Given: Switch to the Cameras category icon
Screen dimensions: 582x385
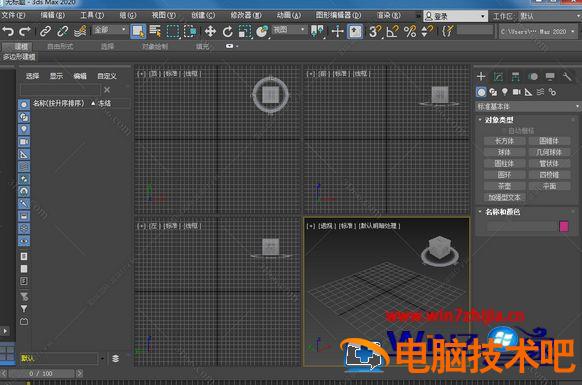Looking at the screenshot, I should [516, 92].
